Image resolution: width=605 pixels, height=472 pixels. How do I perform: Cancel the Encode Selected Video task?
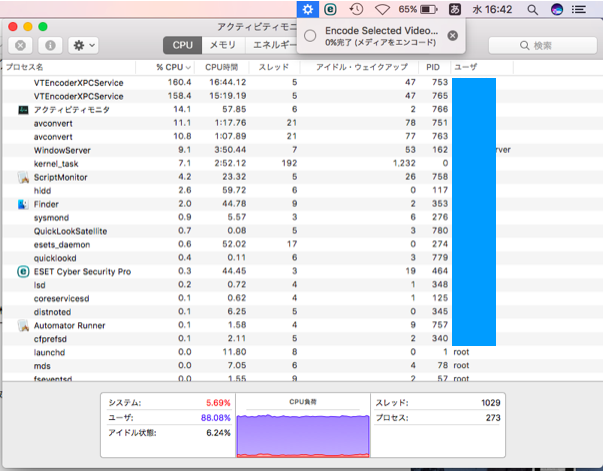coord(453,35)
